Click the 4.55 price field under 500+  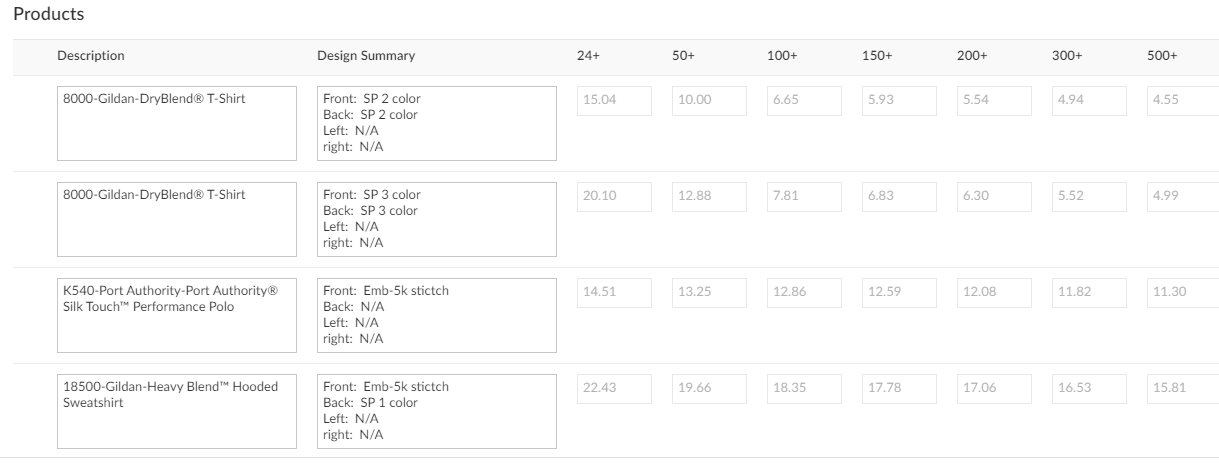click(1182, 101)
